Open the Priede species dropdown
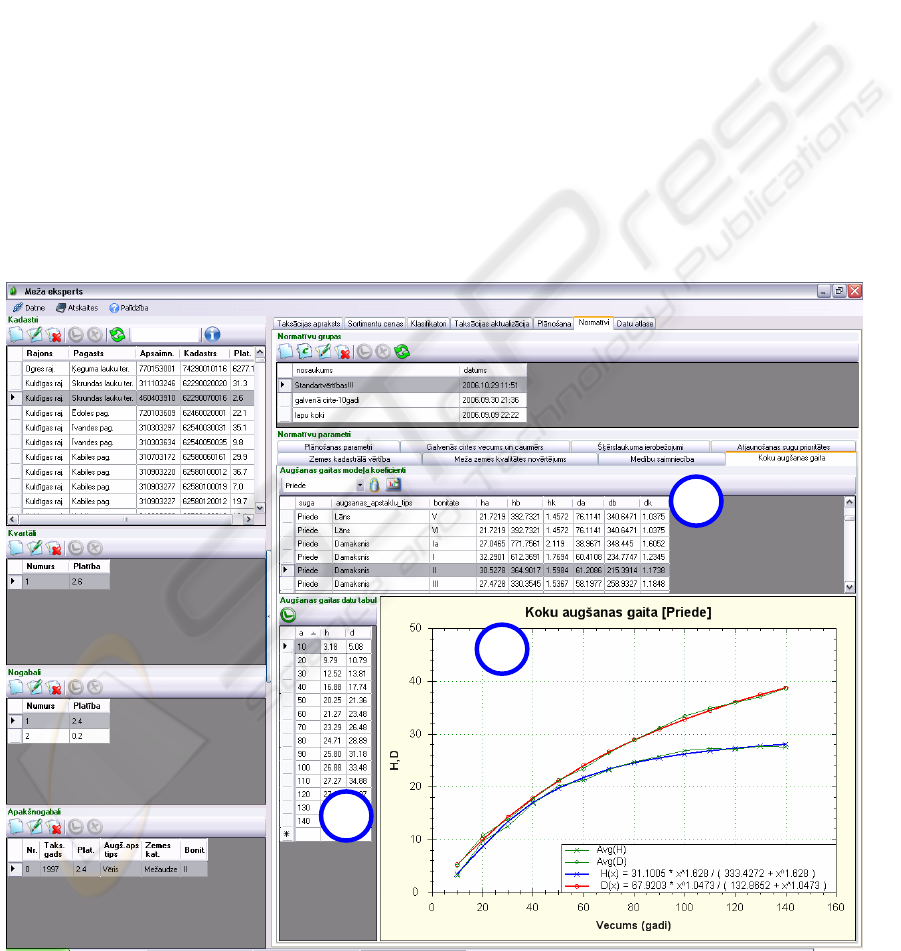This screenshot has height=951, width=901. pos(360,484)
